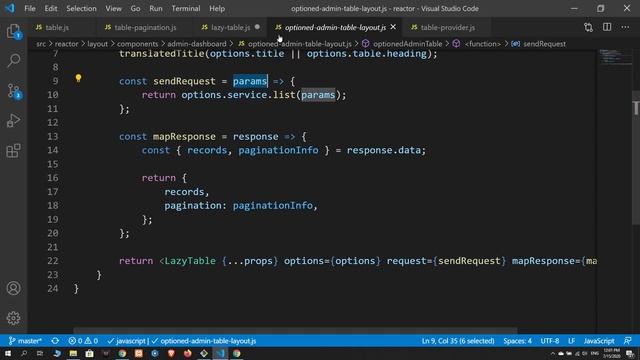Image resolution: width=640 pixels, height=360 pixels.
Task: Switch to the table-pagination.js tab
Action: tap(145, 27)
